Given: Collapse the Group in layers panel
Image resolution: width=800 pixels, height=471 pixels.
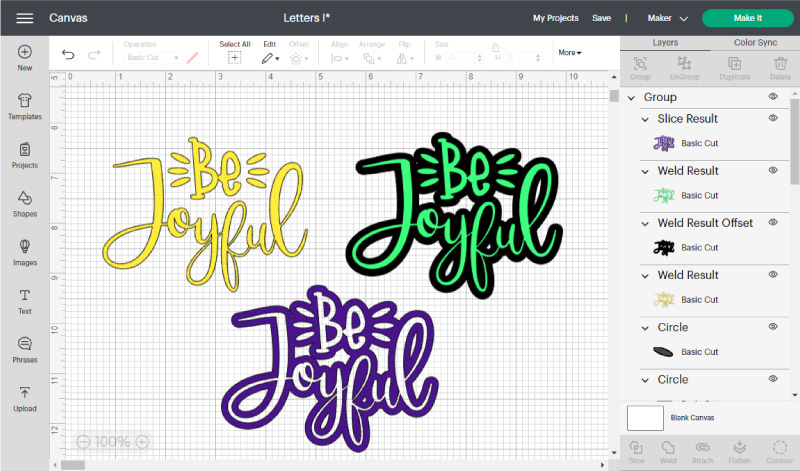Looking at the screenshot, I should click(x=631, y=98).
